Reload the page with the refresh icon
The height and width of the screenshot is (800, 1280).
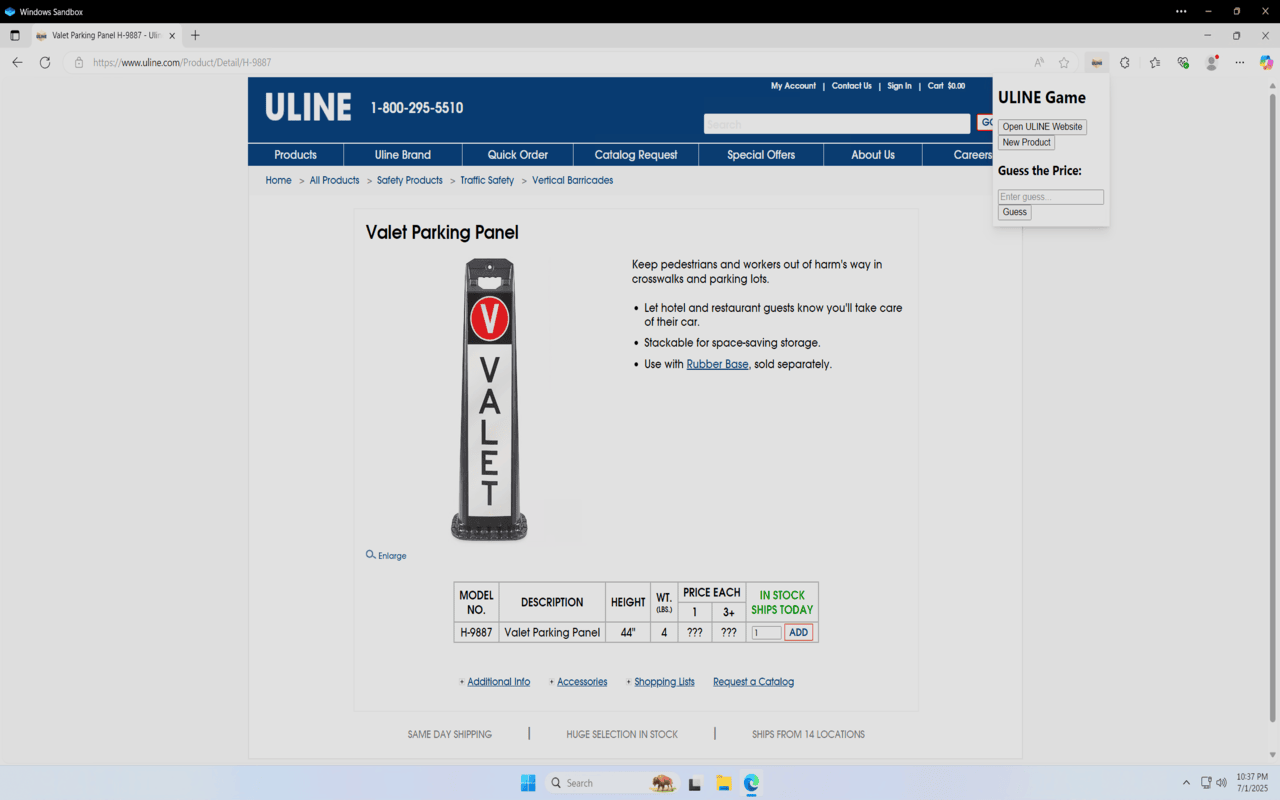pyautogui.click(x=45, y=62)
